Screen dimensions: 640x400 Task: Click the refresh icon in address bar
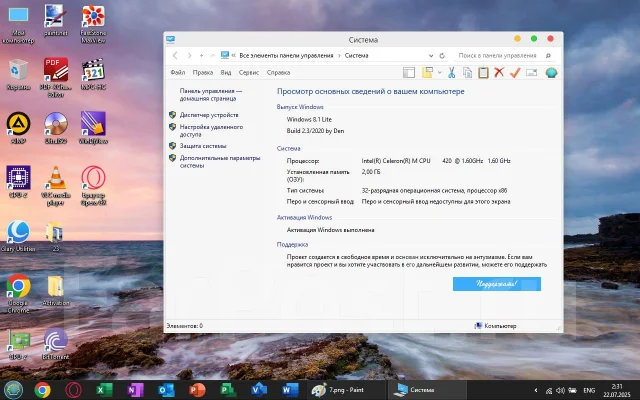pos(442,56)
